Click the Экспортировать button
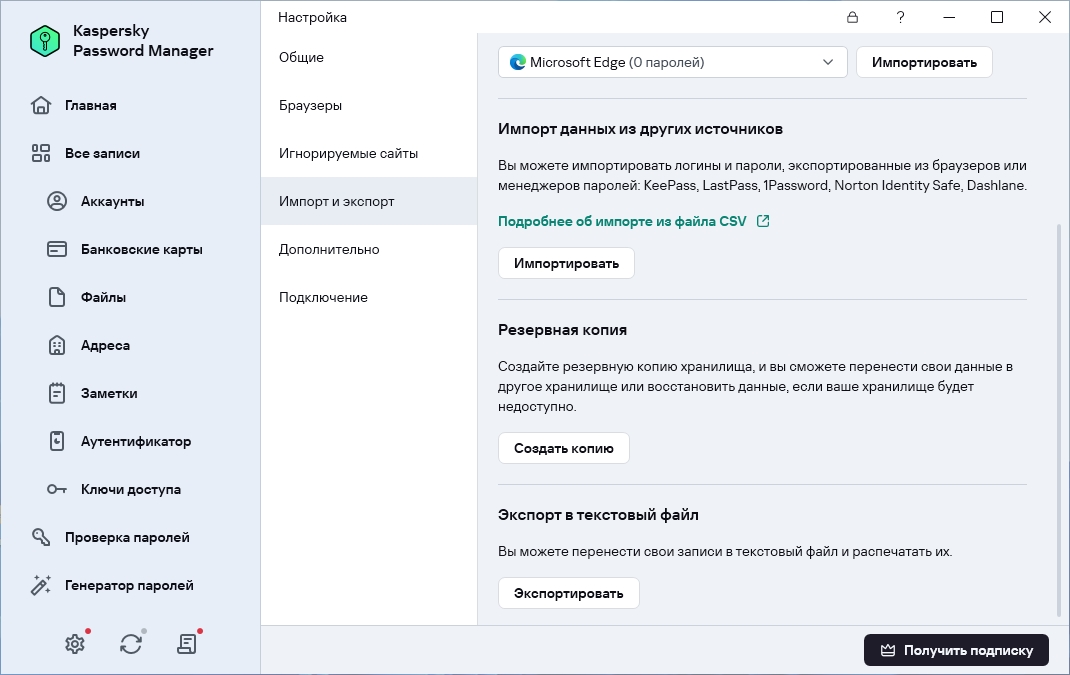This screenshot has height=675, width=1070. [x=568, y=593]
